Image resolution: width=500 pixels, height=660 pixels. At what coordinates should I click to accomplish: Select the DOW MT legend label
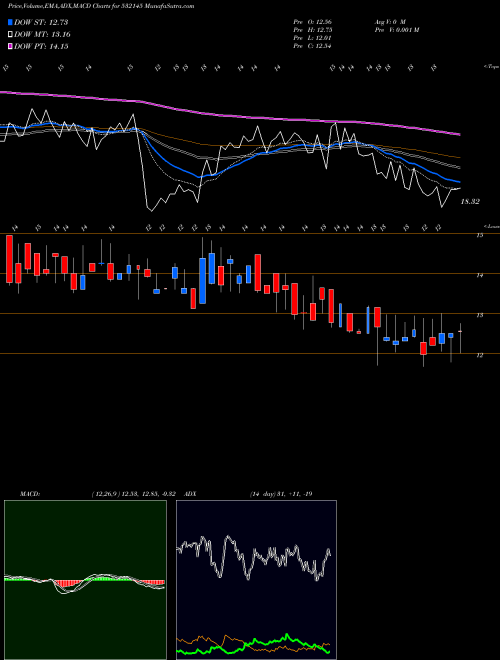pos(42,35)
